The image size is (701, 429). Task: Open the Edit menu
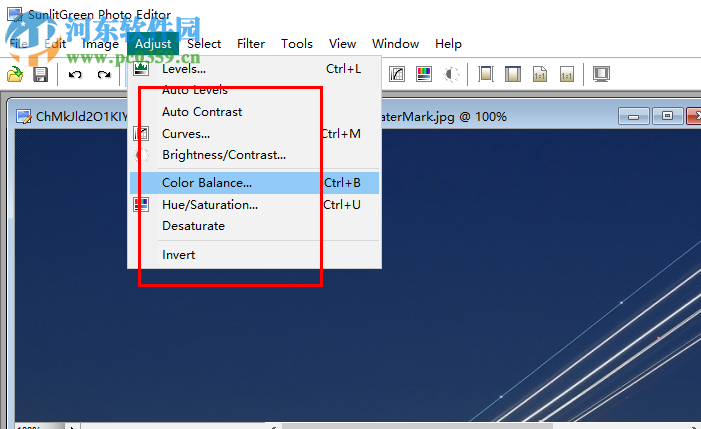(x=55, y=44)
